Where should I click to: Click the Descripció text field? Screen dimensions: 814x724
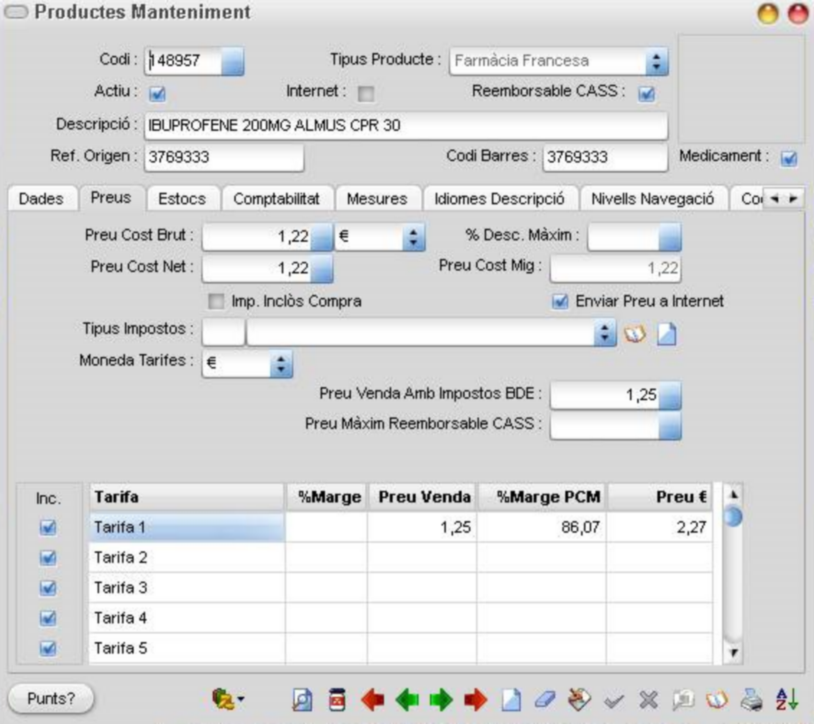405,126
